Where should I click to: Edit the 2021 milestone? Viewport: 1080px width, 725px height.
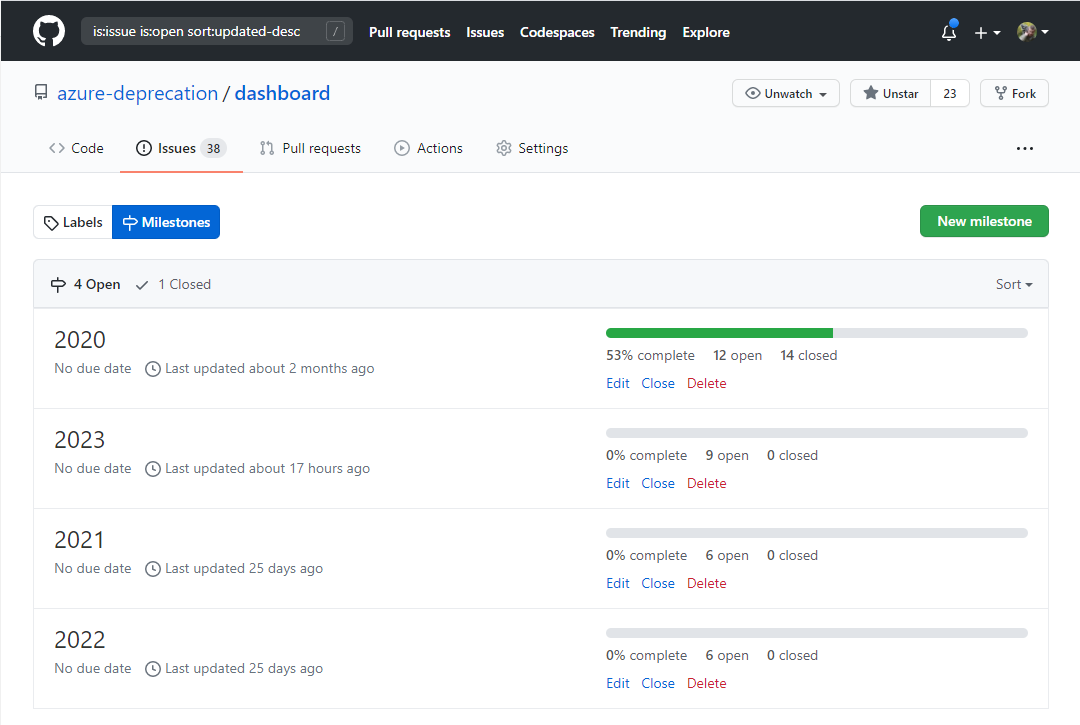click(618, 583)
